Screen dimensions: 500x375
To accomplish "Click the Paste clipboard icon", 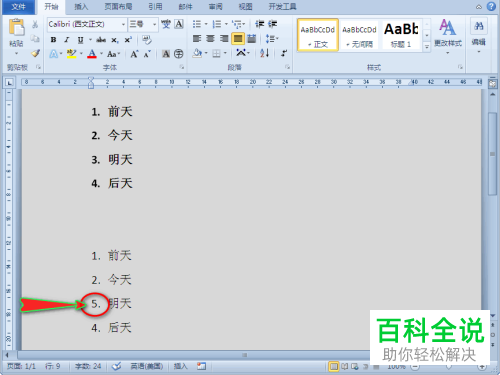I will coord(16,27).
